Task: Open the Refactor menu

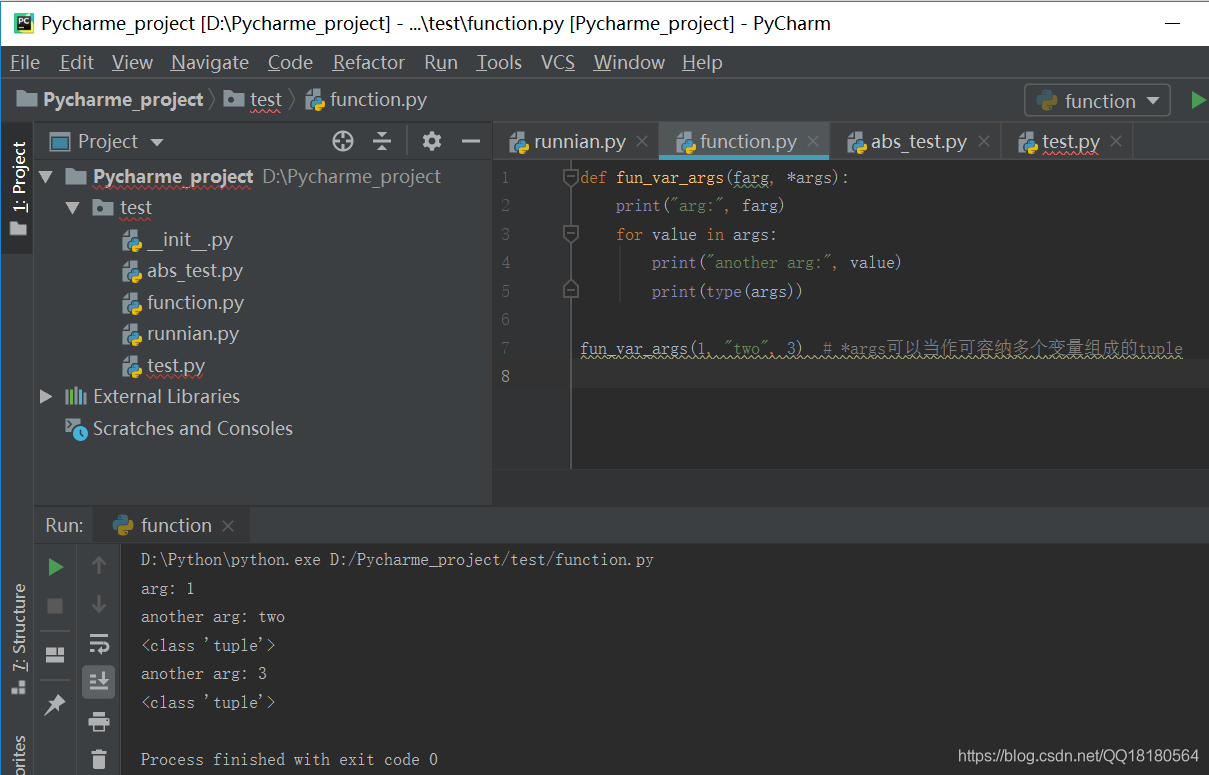Action: tap(369, 62)
